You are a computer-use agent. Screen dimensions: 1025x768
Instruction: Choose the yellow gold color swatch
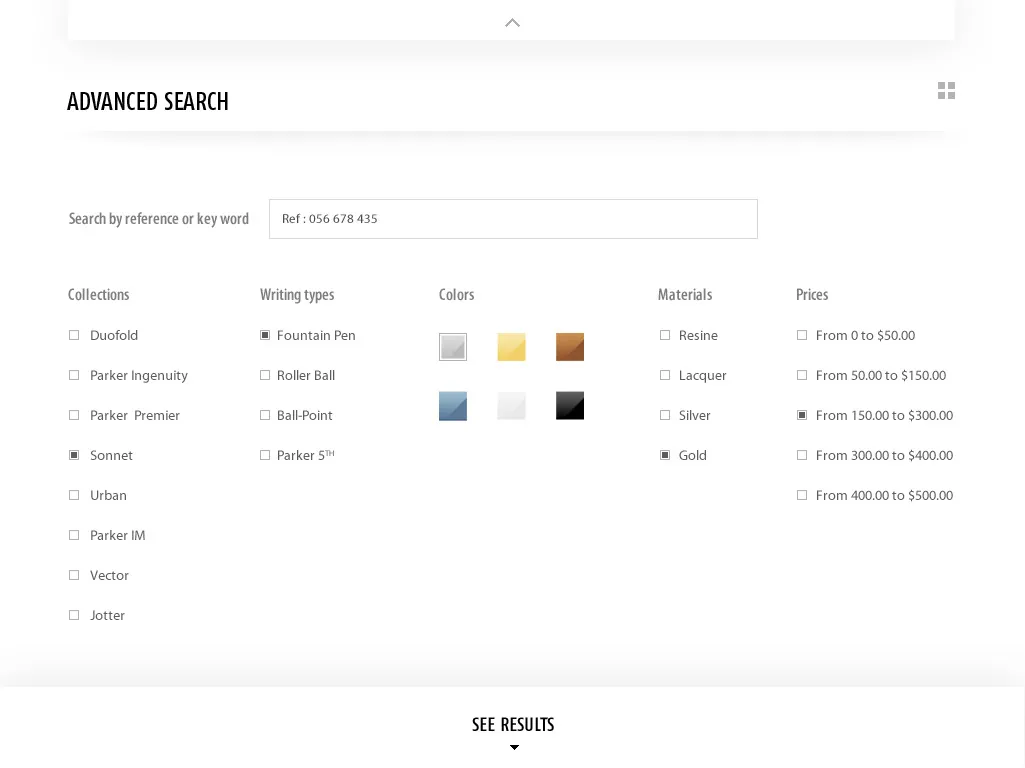(511, 347)
